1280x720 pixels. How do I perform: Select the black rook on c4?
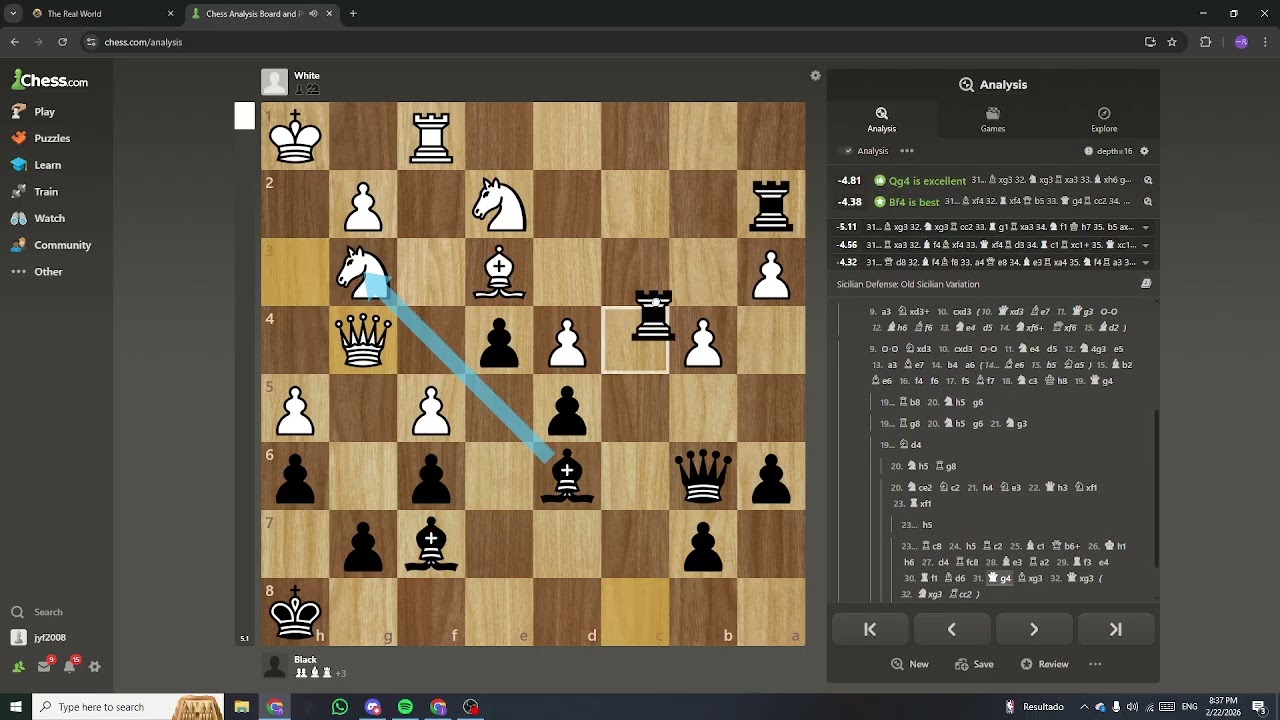pos(654,318)
